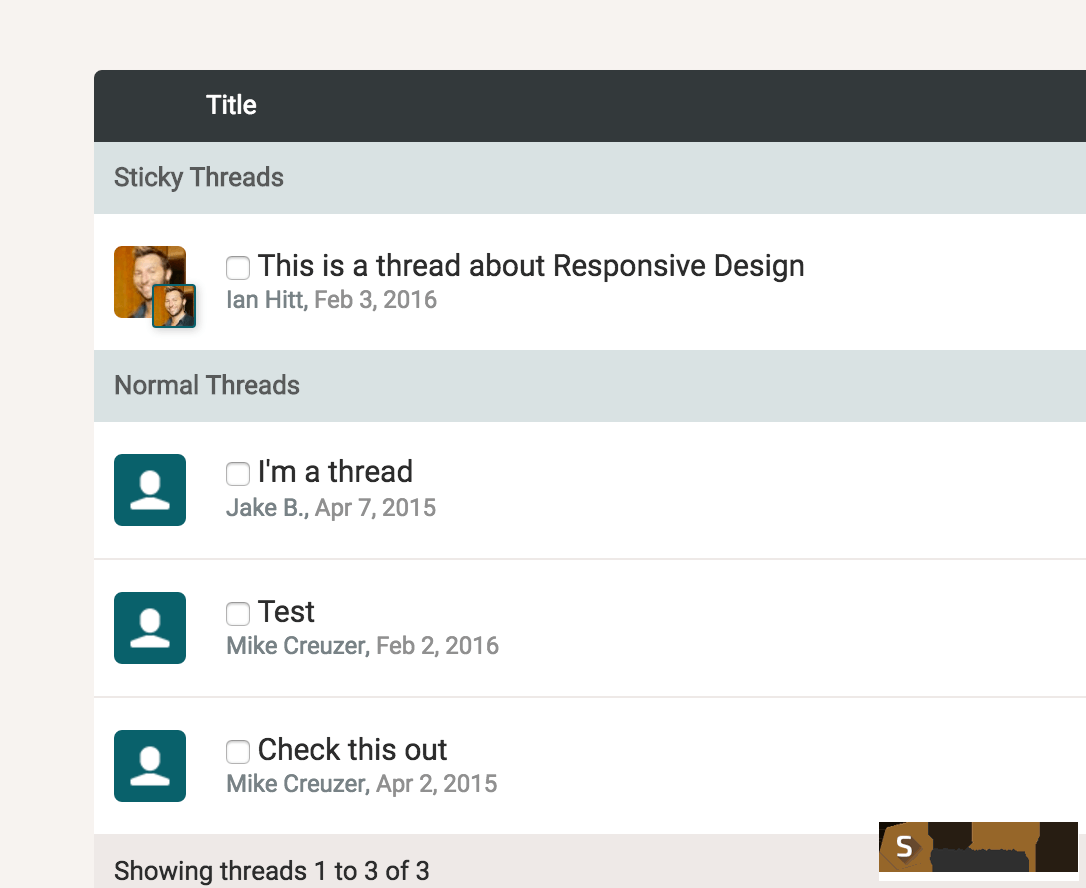Sort by the Title column header
Viewport: 1086px width, 888px height.
(231, 105)
